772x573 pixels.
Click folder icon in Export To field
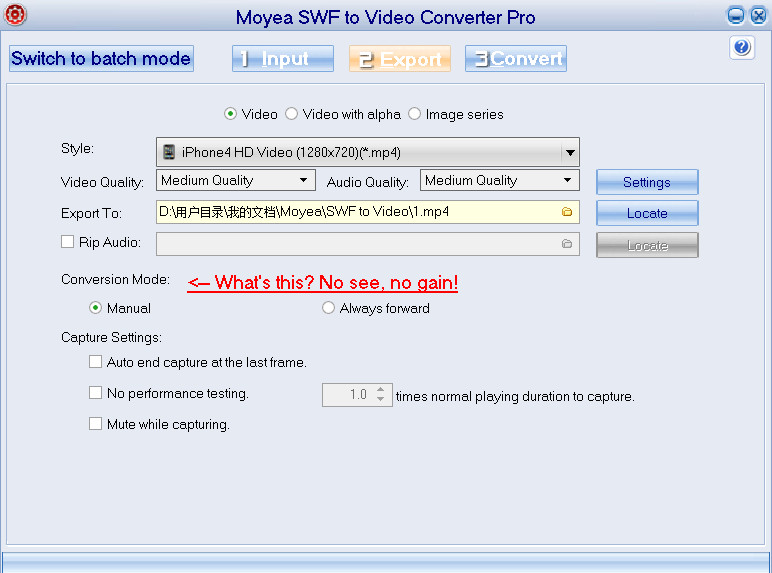click(x=567, y=212)
